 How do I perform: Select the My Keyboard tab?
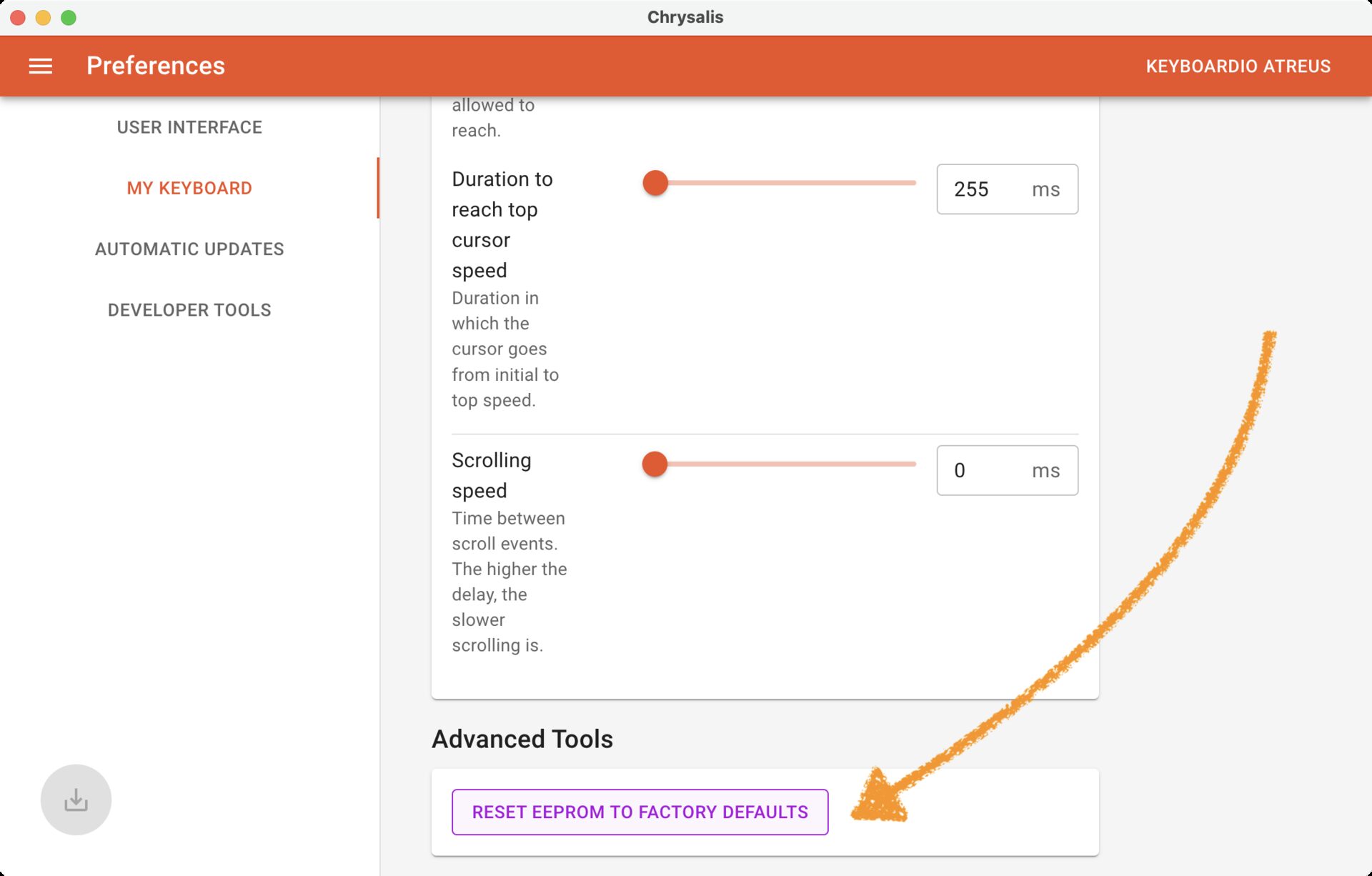pos(189,188)
